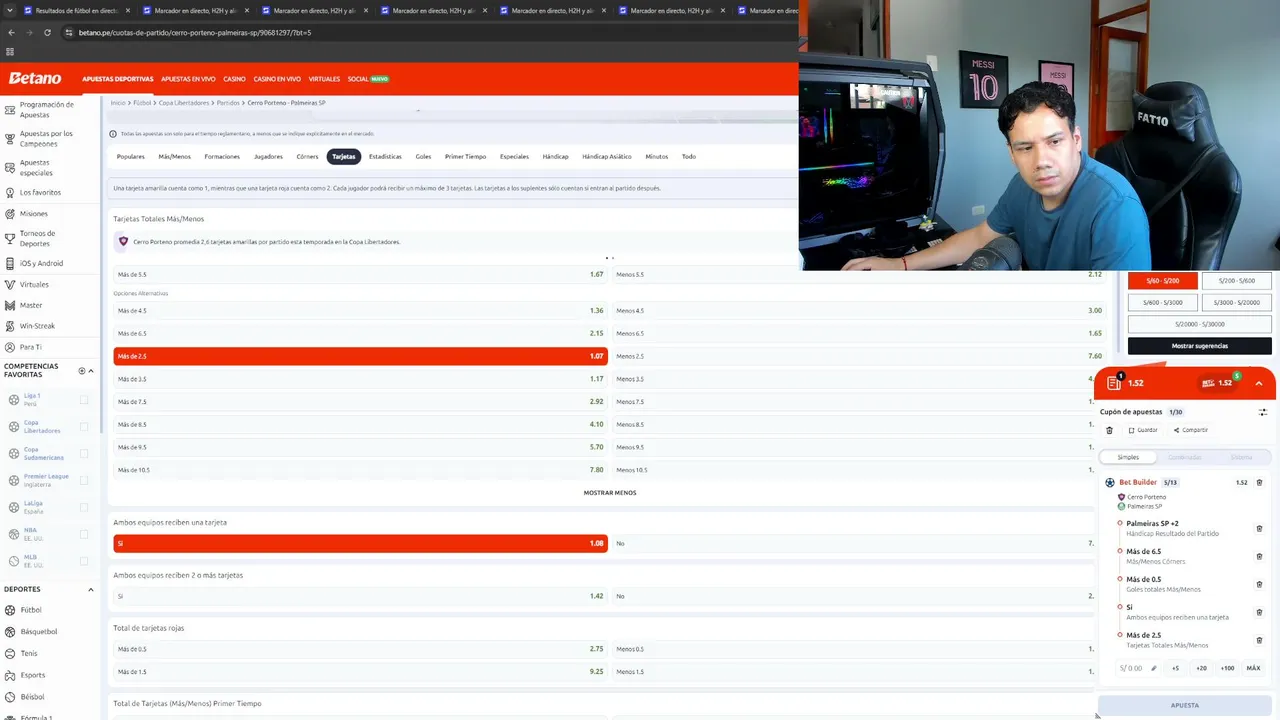This screenshot has width=1280, height=720.
Task: Tick Copa Sudamericana checkbox
Action: (84, 454)
